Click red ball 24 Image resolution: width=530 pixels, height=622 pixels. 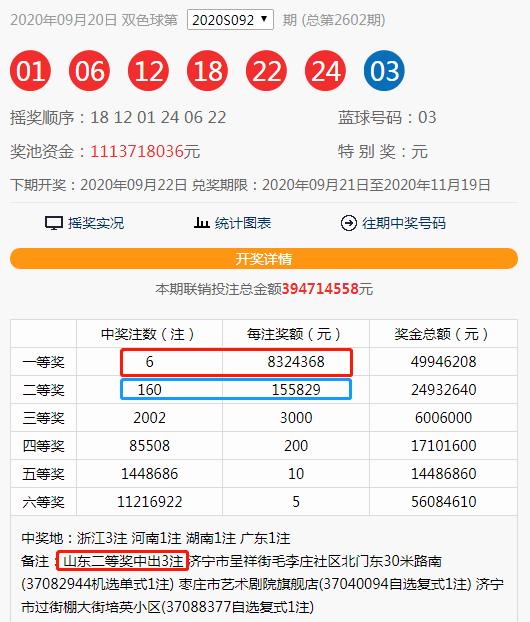point(325,71)
